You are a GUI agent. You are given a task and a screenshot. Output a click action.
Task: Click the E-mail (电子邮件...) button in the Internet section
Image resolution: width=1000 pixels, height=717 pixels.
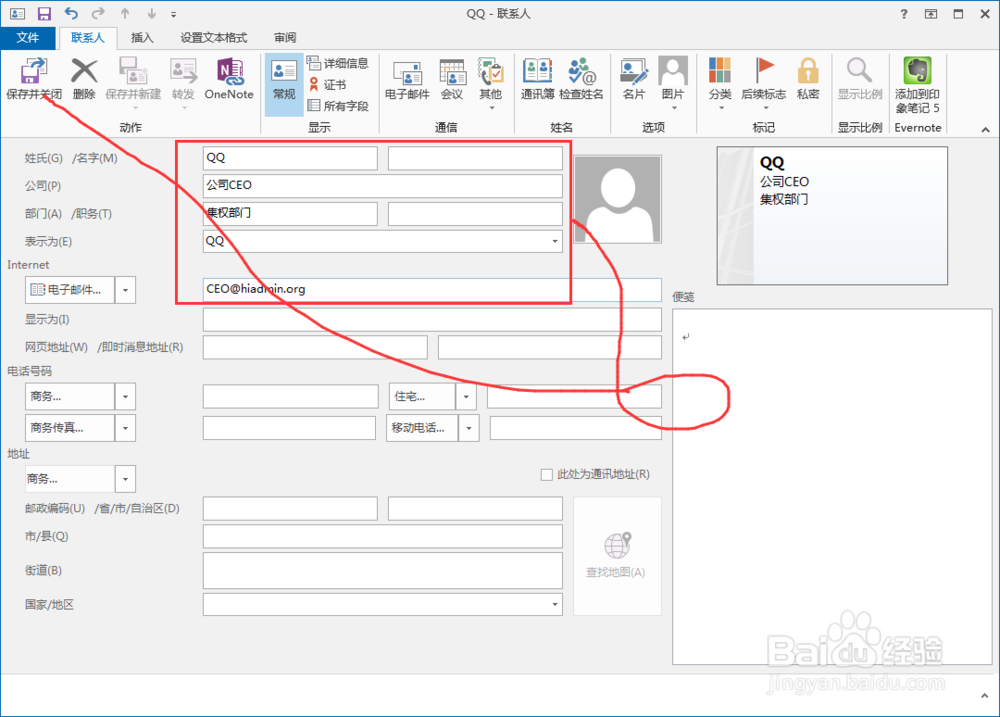pyautogui.click(x=70, y=290)
